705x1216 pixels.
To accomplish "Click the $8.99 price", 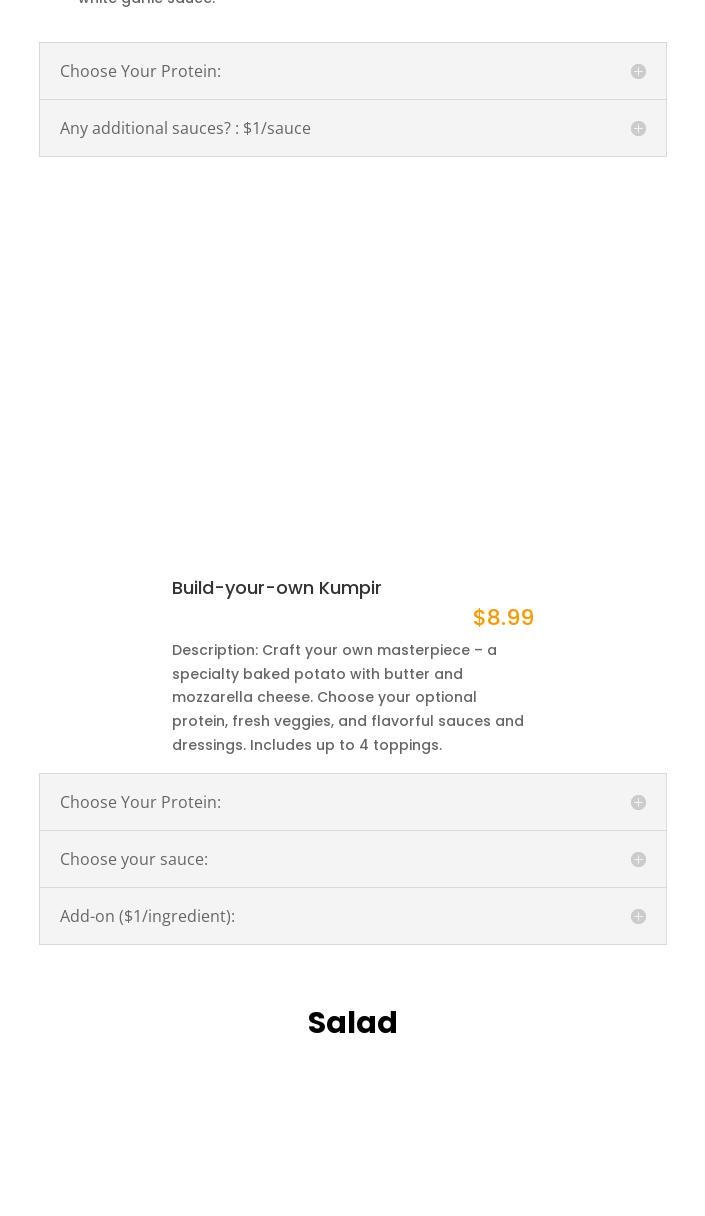I will click(x=503, y=618).
